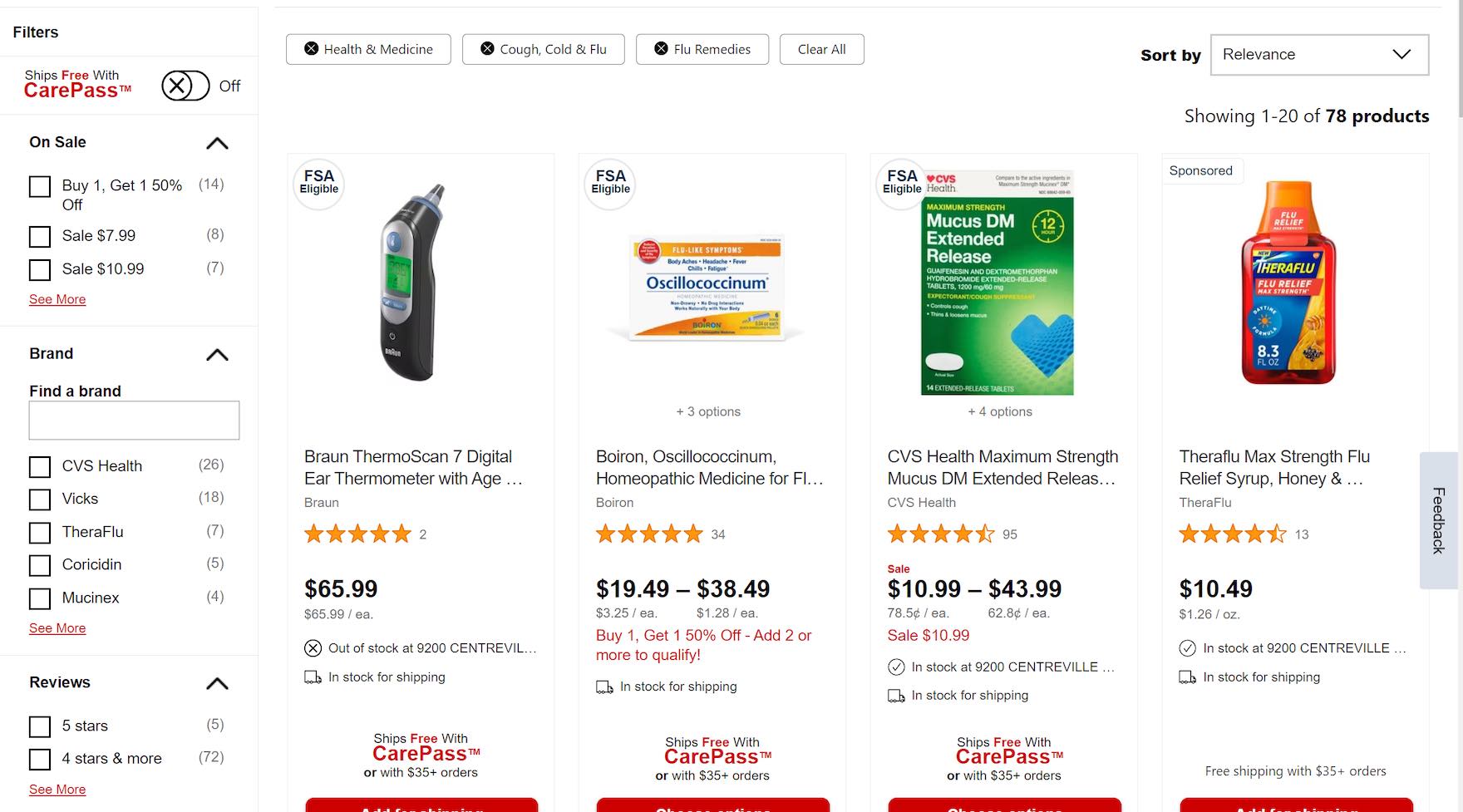Collapse the Brand filter section
This screenshot has height=812, width=1463.
217,355
